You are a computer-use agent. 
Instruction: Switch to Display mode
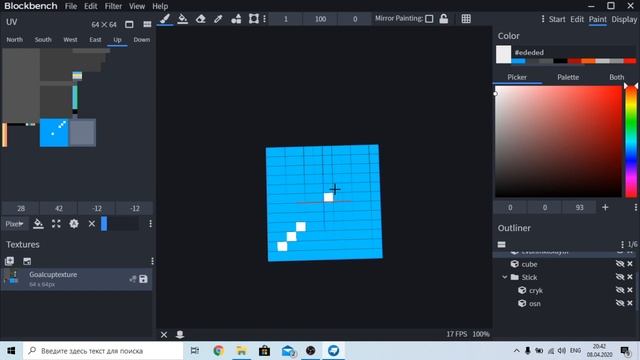624,19
